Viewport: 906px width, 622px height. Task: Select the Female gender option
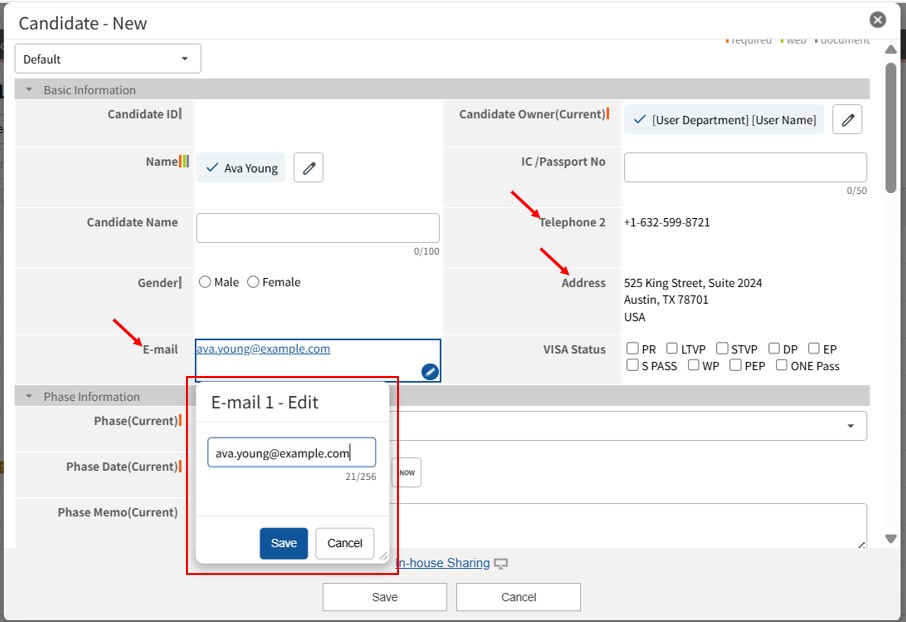point(253,282)
